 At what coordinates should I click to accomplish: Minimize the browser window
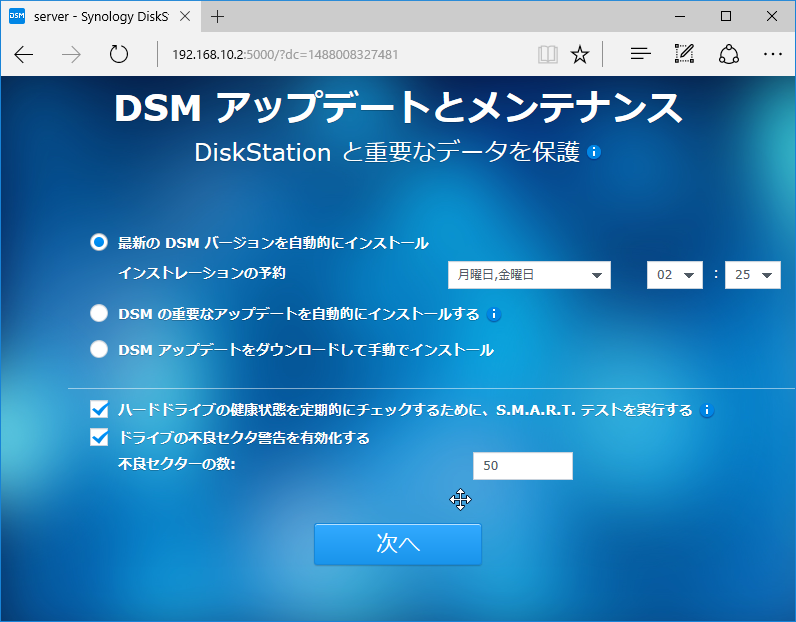point(680,16)
